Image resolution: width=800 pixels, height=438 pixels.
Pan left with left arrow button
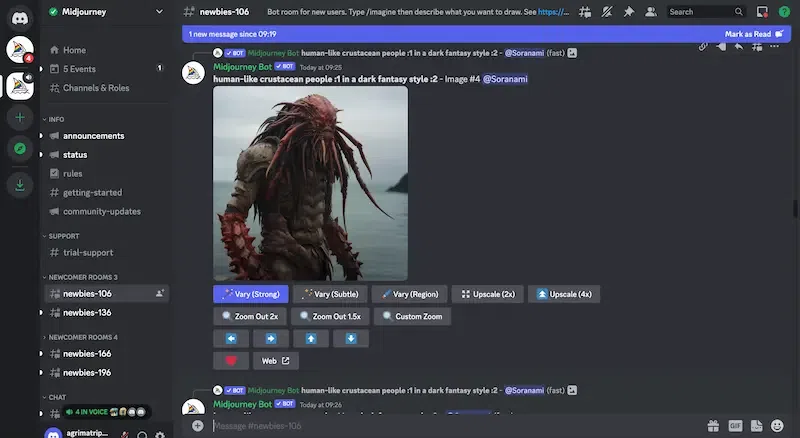point(231,338)
